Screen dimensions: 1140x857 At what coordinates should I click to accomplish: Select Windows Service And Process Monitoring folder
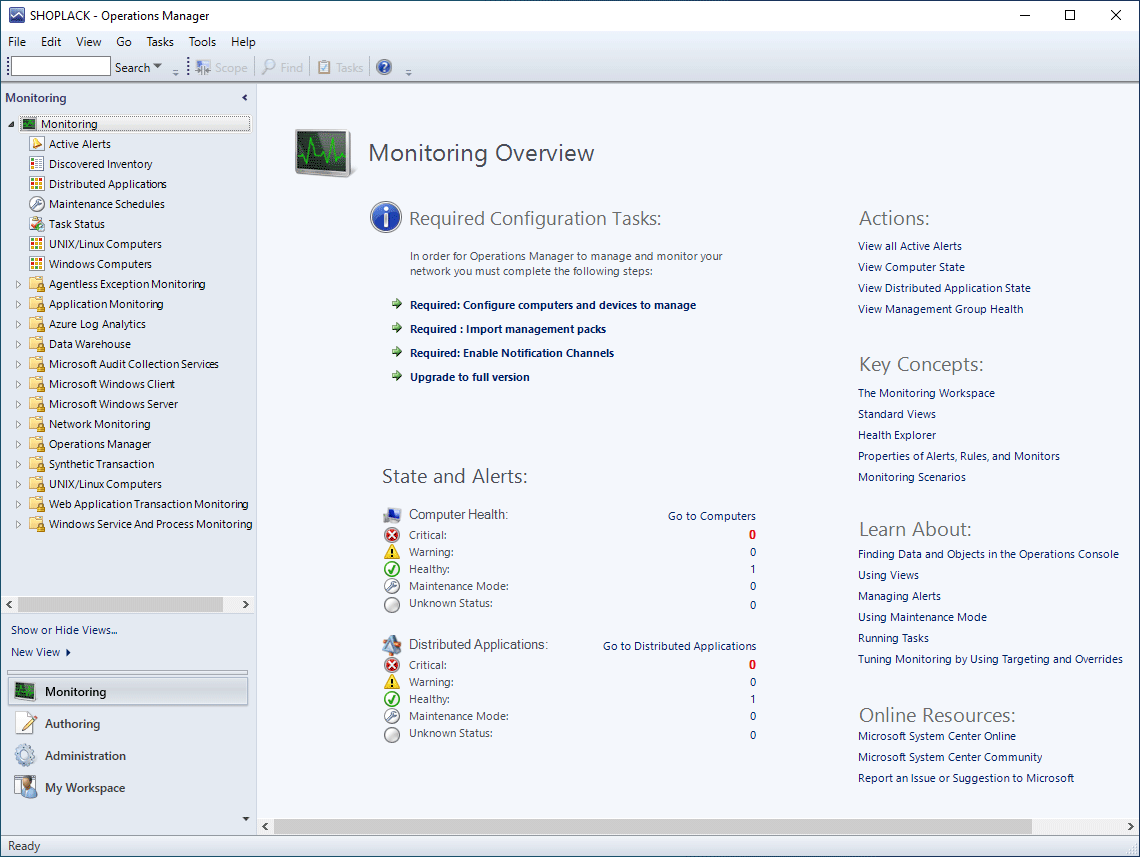150,524
